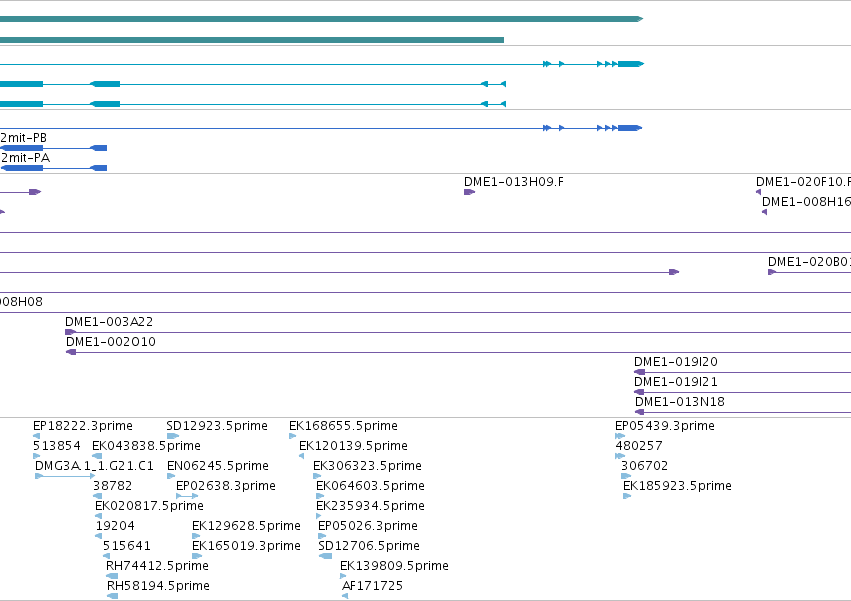Select the AF171725 feature label
This screenshot has width=851, height=601.
[372, 585]
